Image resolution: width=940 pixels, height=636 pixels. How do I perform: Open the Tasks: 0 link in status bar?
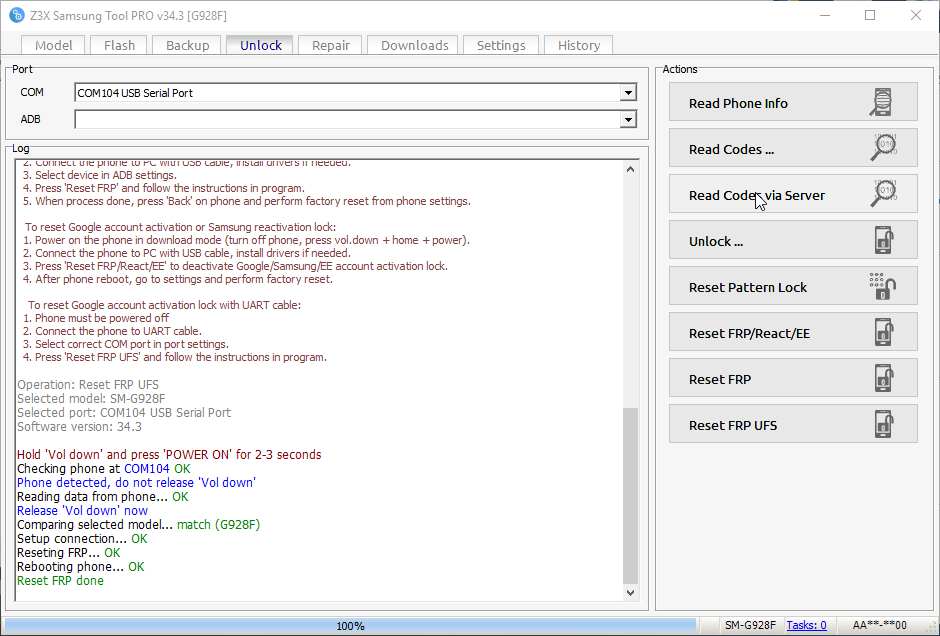(x=806, y=625)
